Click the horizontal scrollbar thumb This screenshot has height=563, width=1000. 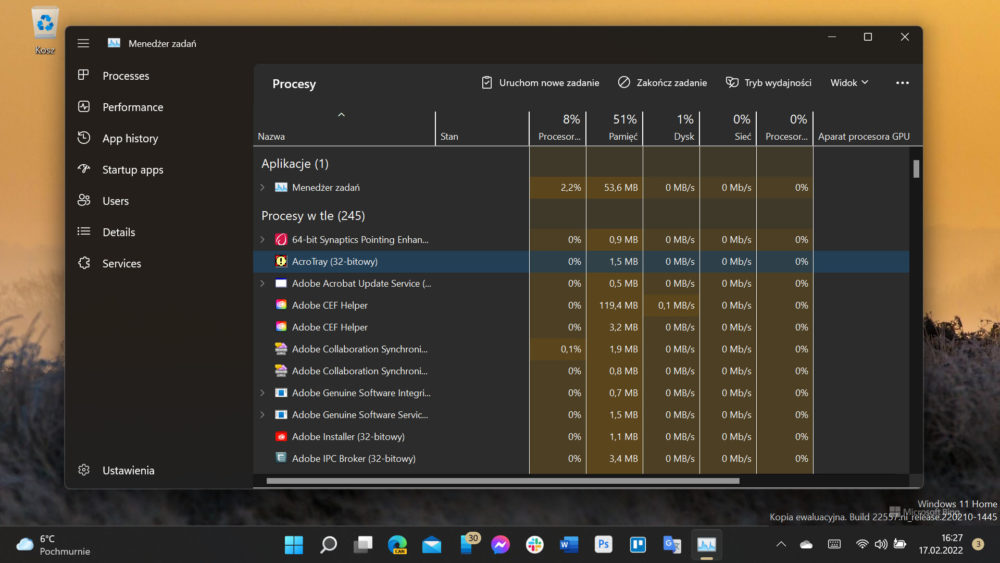[x=503, y=481]
